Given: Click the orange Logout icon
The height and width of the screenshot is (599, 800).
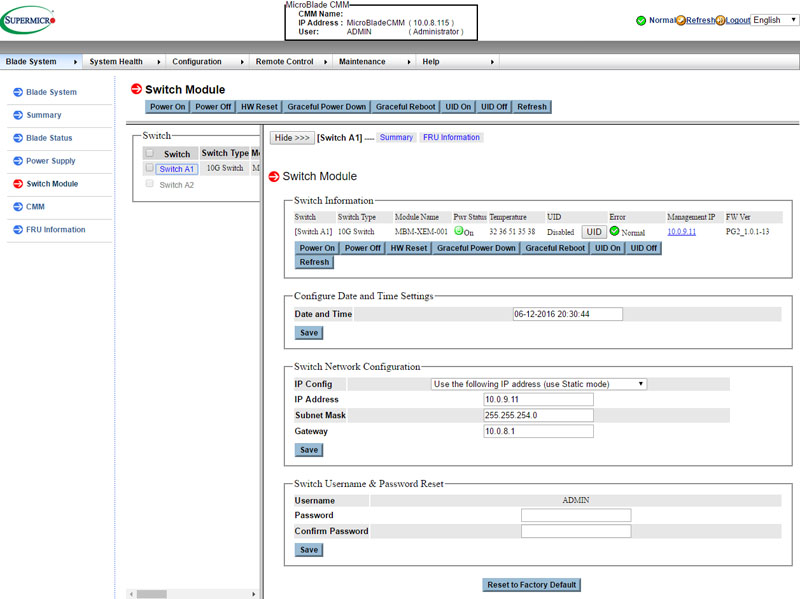Looking at the screenshot, I should pyautogui.click(x=720, y=20).
